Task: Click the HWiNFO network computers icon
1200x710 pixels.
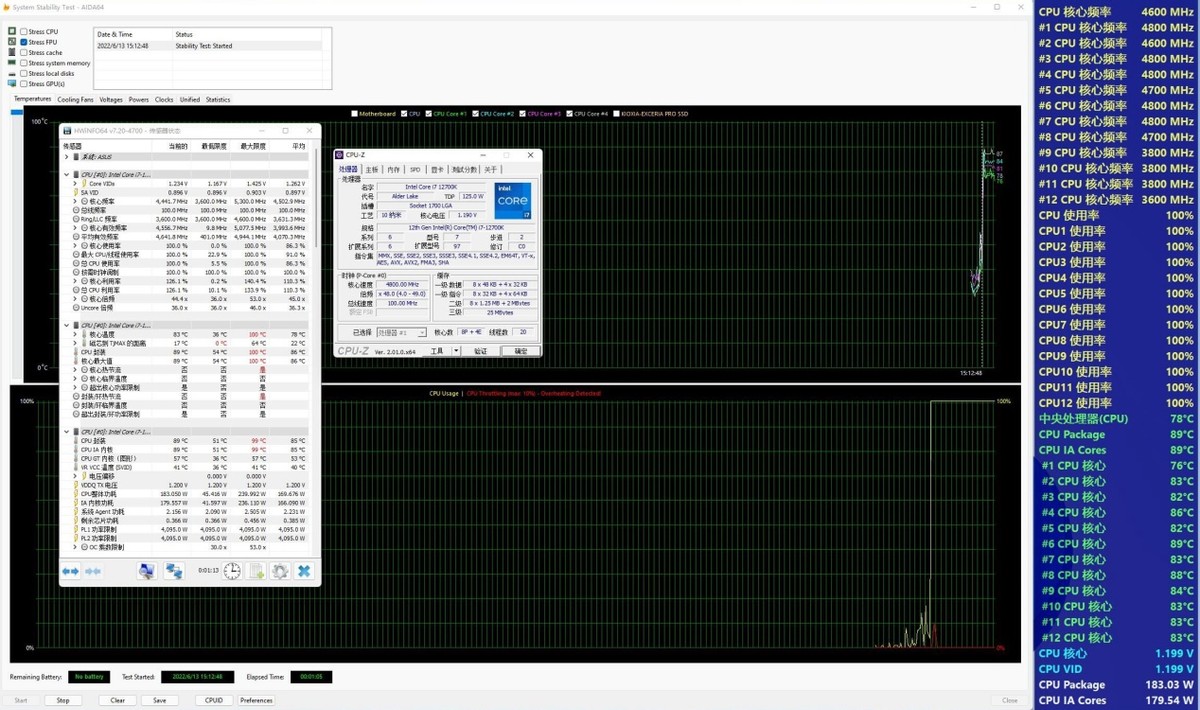Action: (x=174, y=571)
